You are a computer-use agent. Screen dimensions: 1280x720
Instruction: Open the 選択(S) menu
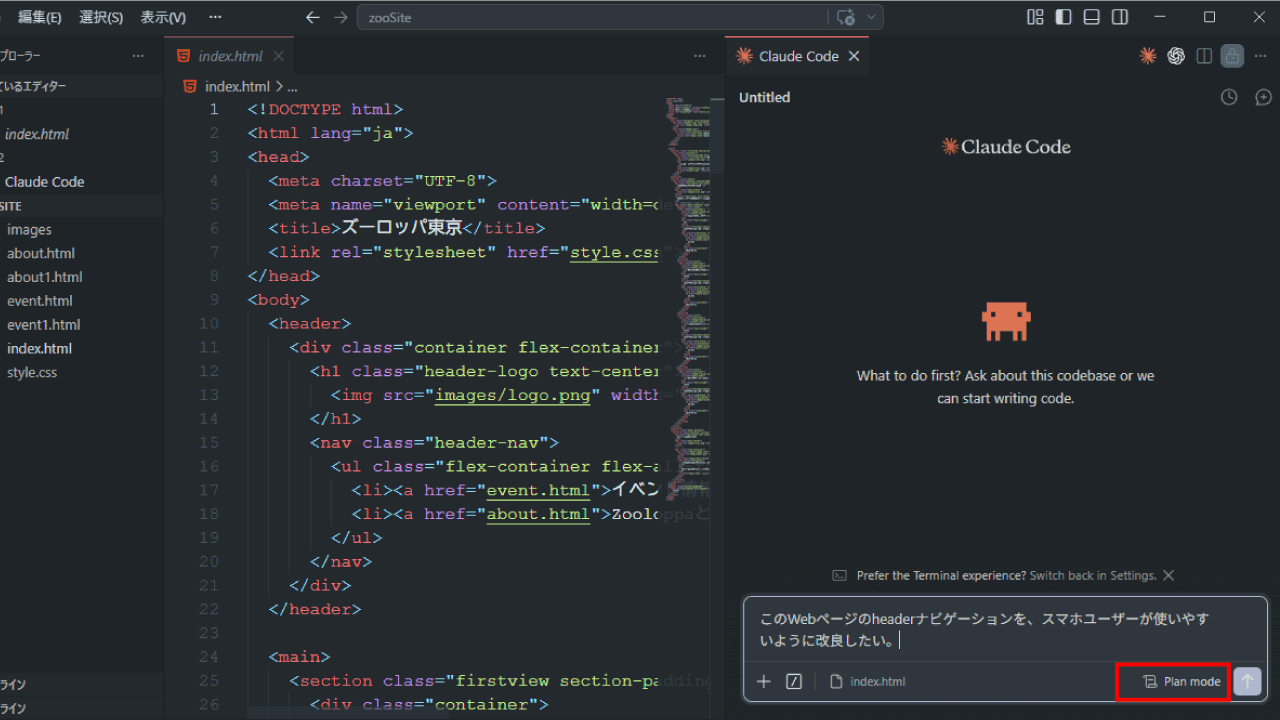101,17
